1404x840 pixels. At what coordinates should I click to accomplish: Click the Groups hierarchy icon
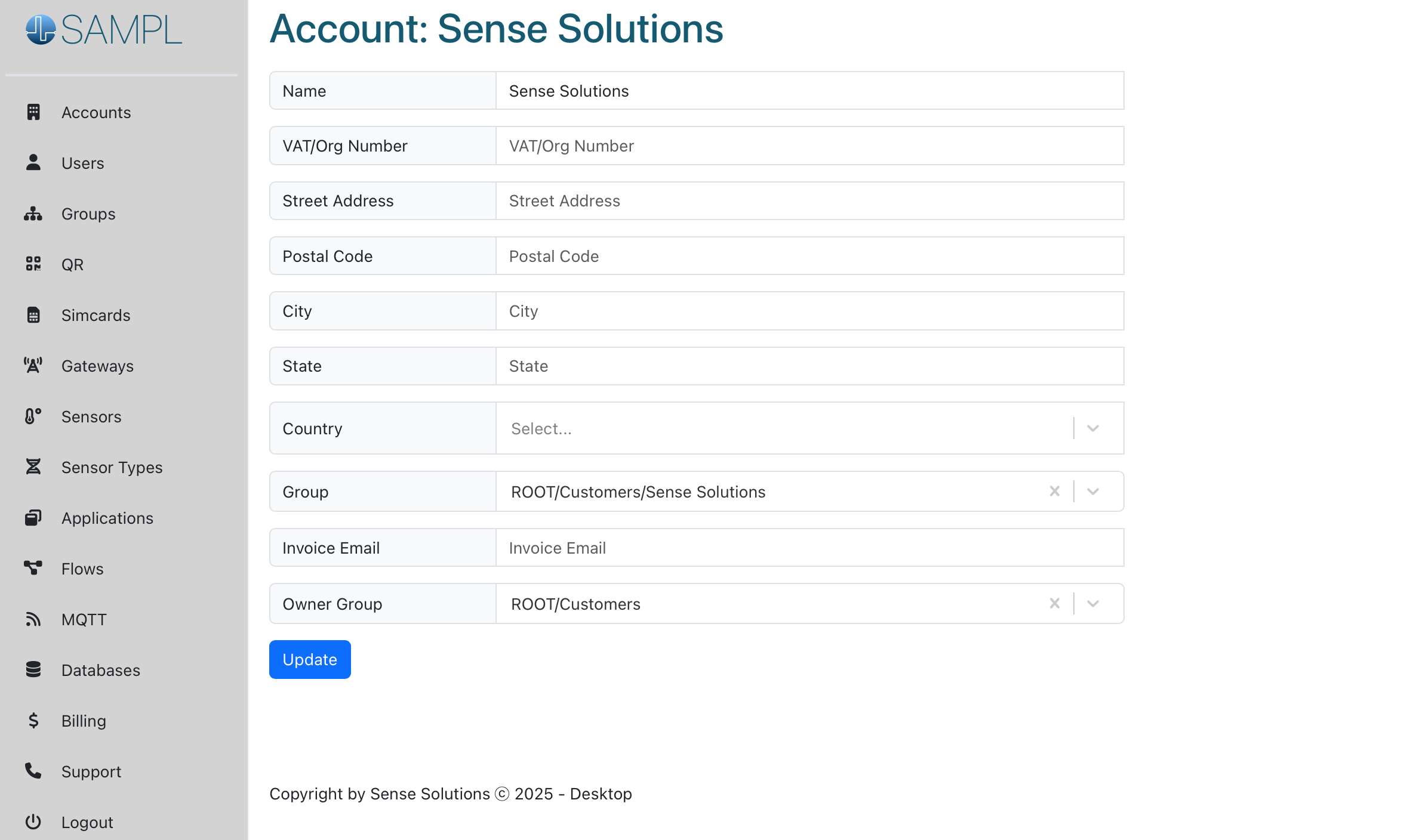[x=33, y=213]
